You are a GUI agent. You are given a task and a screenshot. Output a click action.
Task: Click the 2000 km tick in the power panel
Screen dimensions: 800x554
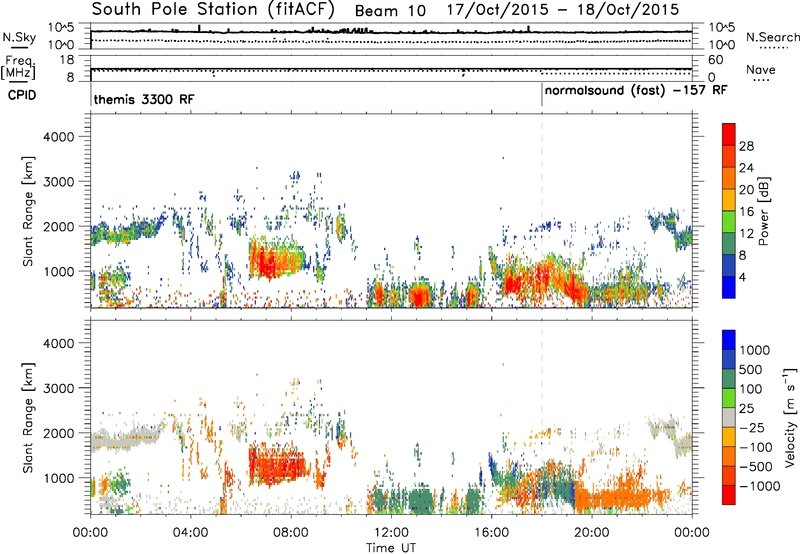(58, 226)
